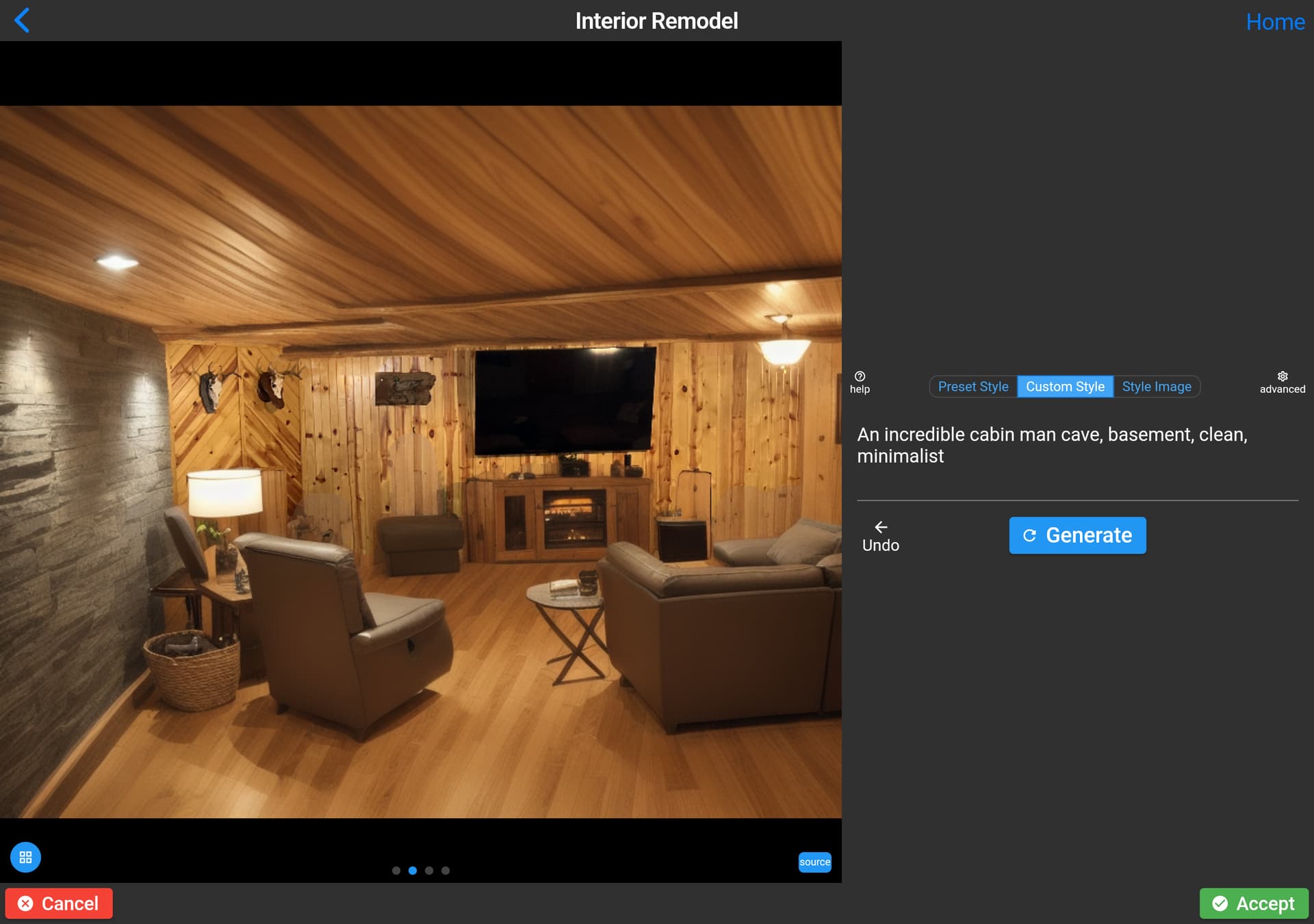Undo the last generation
1314x924 pixels.
point(880,536)
